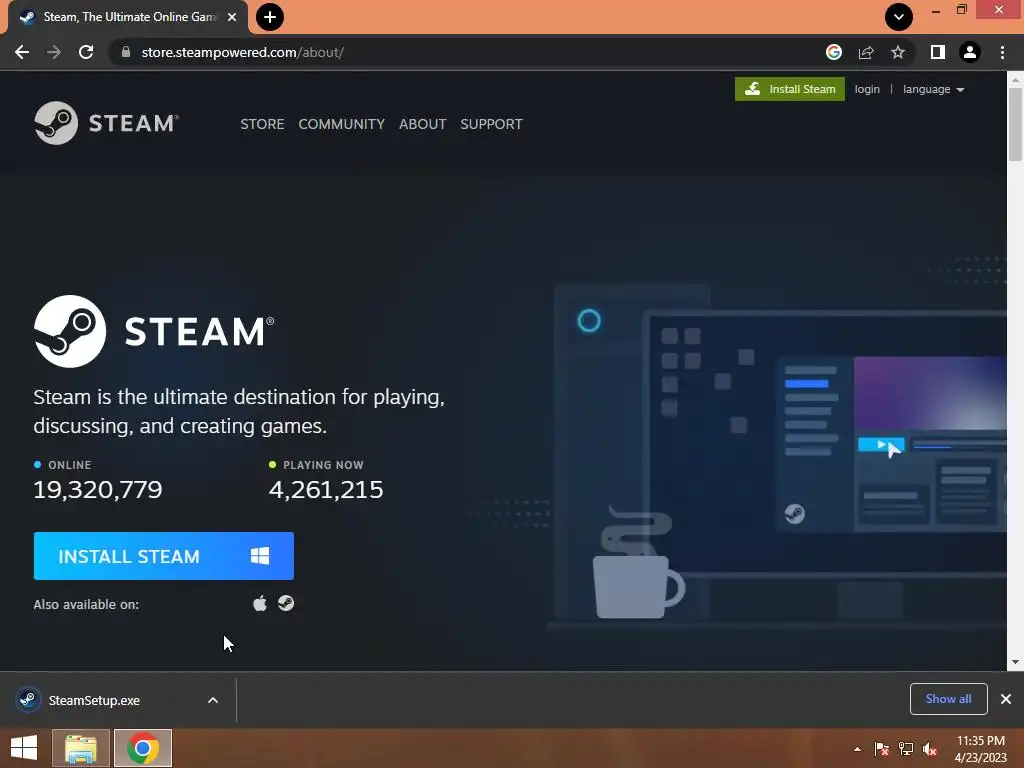Viewport: 1024px width, 768px height.
Task: Click the playing now count 4,261,215
Action: pos(326,489)
